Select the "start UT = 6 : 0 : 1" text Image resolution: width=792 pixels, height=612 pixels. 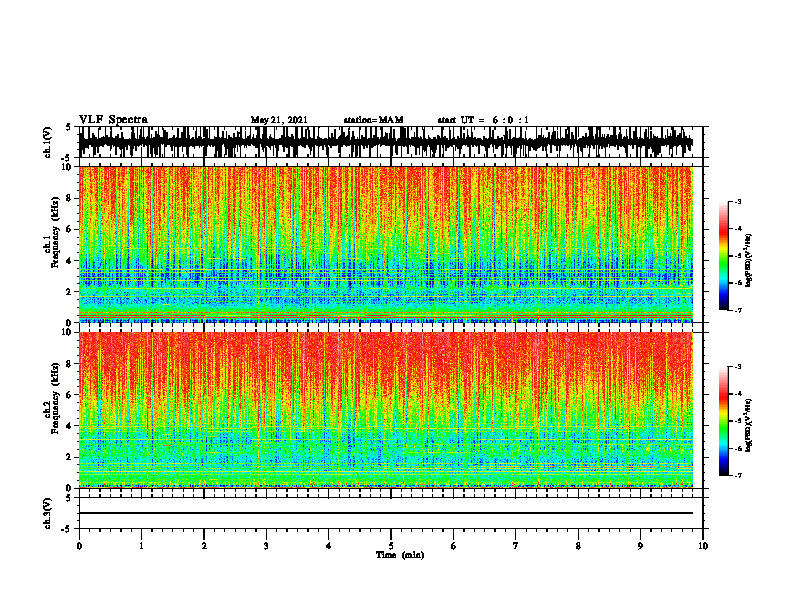click(x=483, y=120)
